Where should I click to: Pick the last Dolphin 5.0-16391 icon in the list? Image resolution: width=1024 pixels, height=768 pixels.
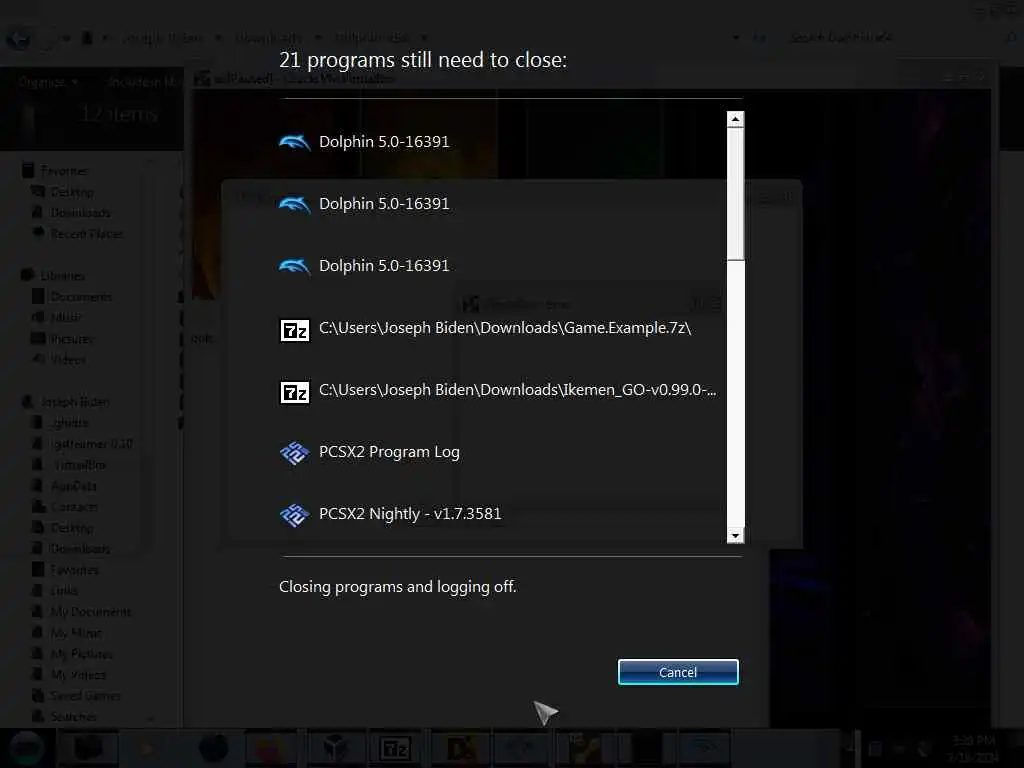pos(295,266)
